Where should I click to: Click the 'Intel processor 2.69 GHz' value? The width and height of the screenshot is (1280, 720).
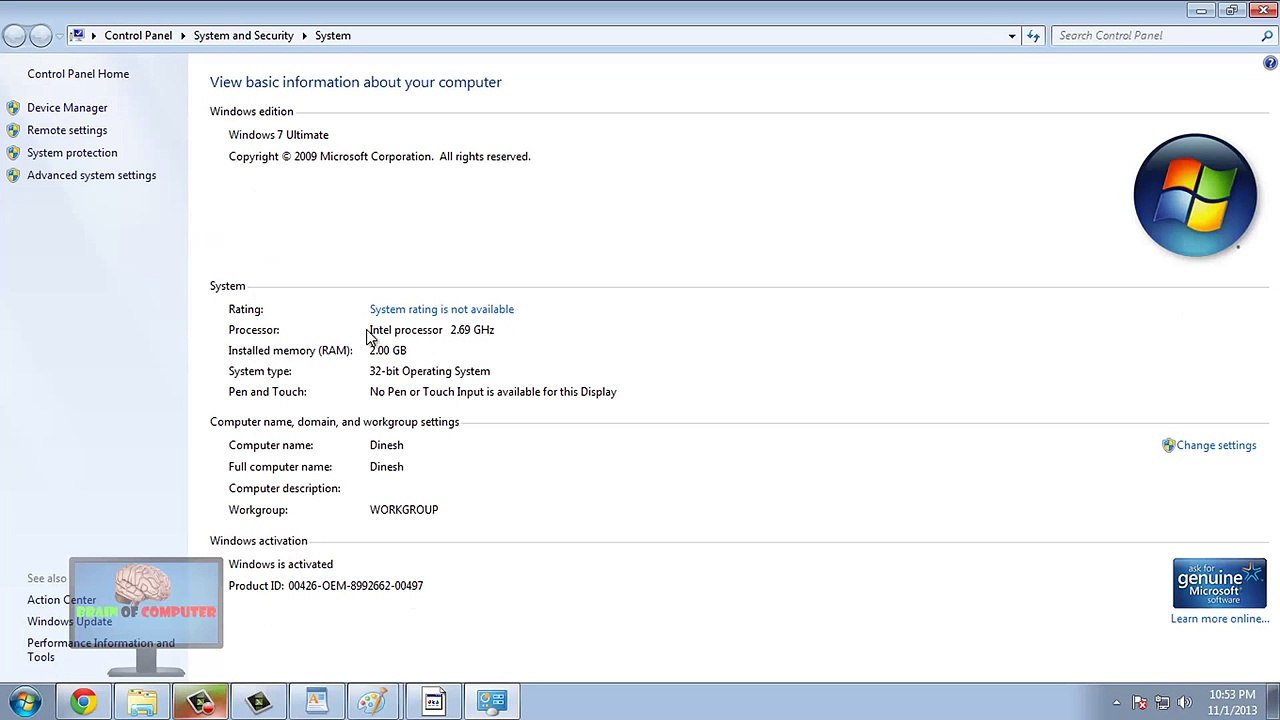[432, 330]
